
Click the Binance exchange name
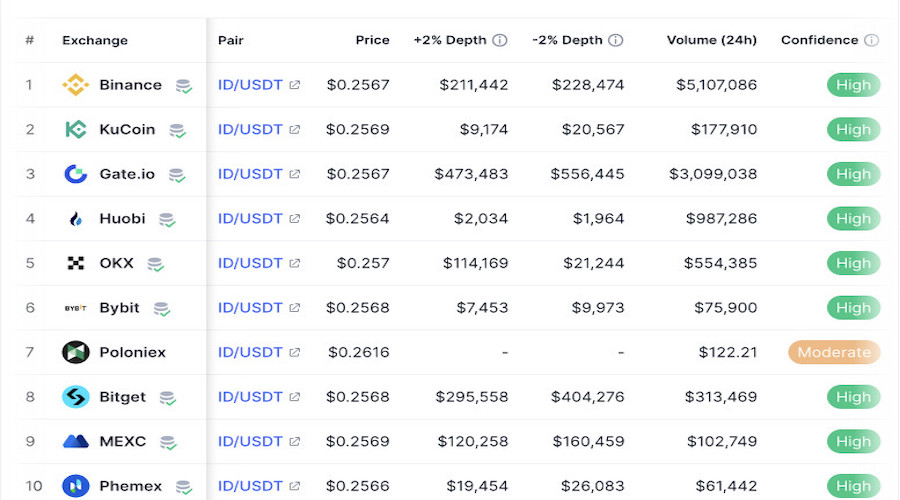130,85
